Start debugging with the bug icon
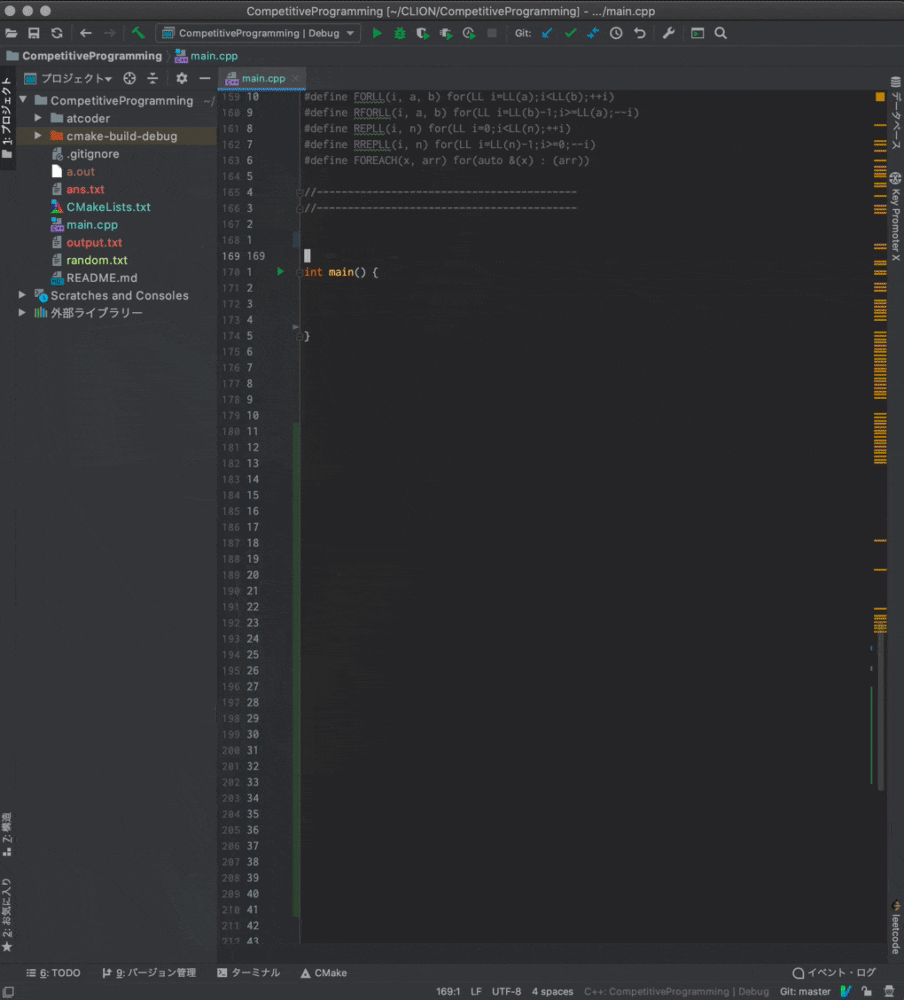Viewport: 904px width, 1000px height. (x=400, y=33)
